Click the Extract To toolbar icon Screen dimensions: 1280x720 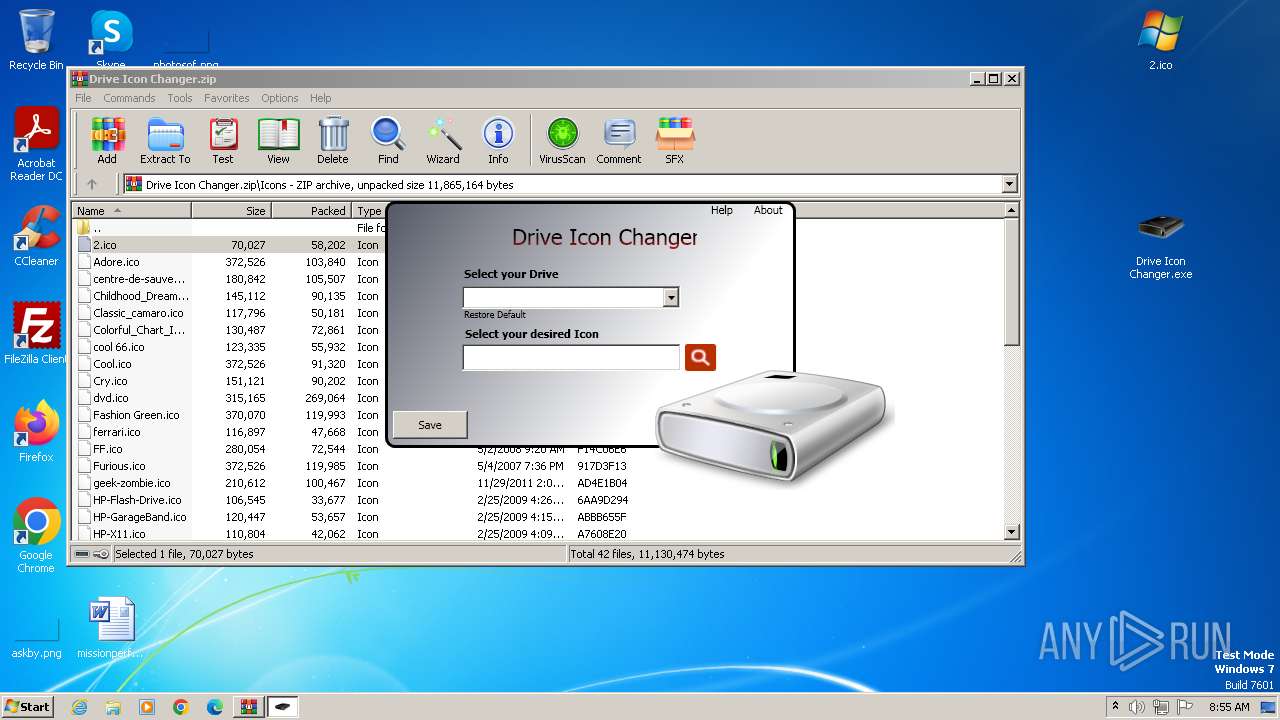click(x=165, y=140)
